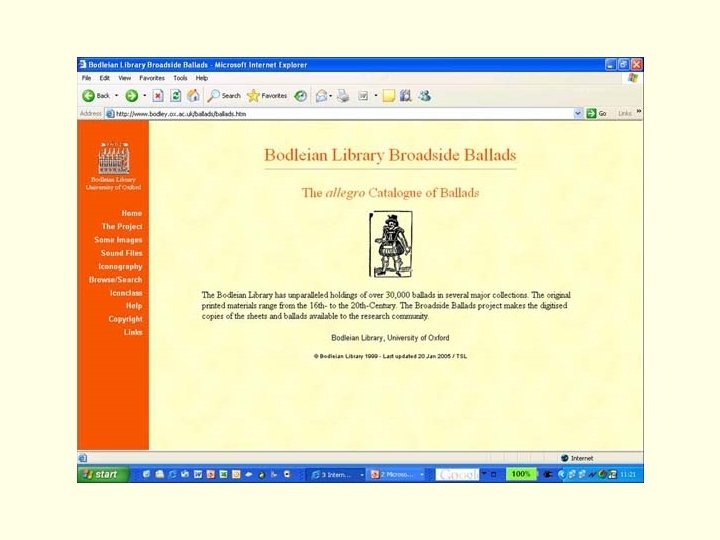The image size is (720, 540).
Task: Follow the Home link in the orange sidebar
Action: coord(132,213)
